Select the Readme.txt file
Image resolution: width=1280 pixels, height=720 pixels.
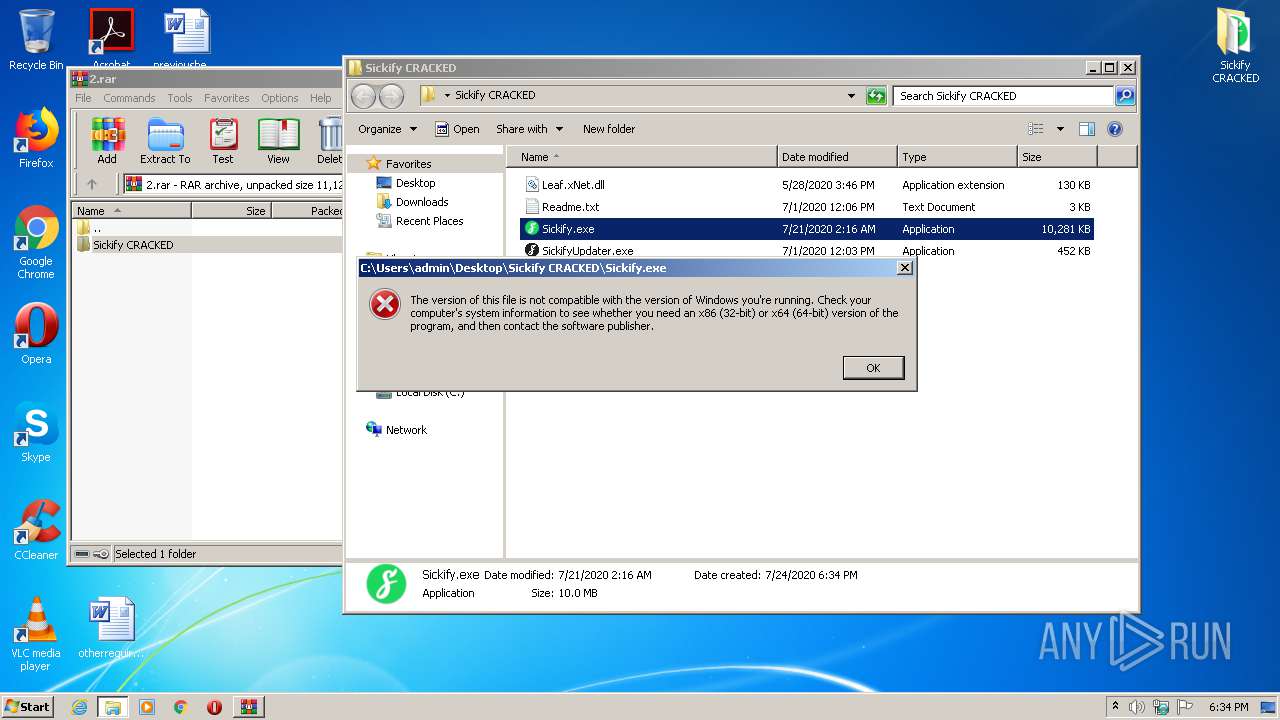pos(570,207)
